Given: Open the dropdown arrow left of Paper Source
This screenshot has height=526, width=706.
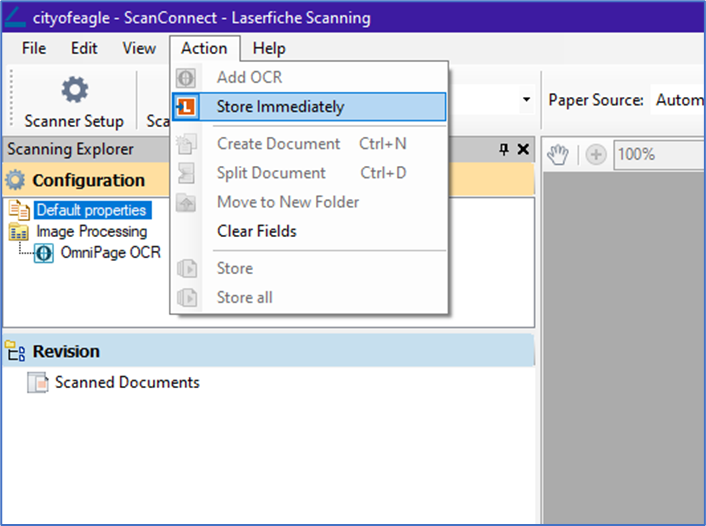Looking at the screenshot, I should [526, 100].
